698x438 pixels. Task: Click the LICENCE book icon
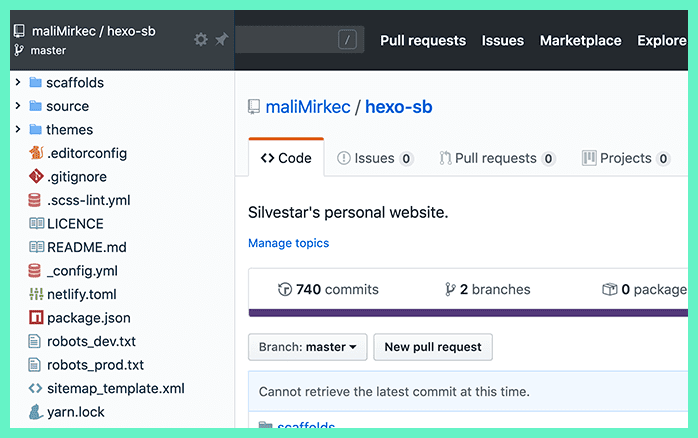pyautogui.click(x=37, y=223)
